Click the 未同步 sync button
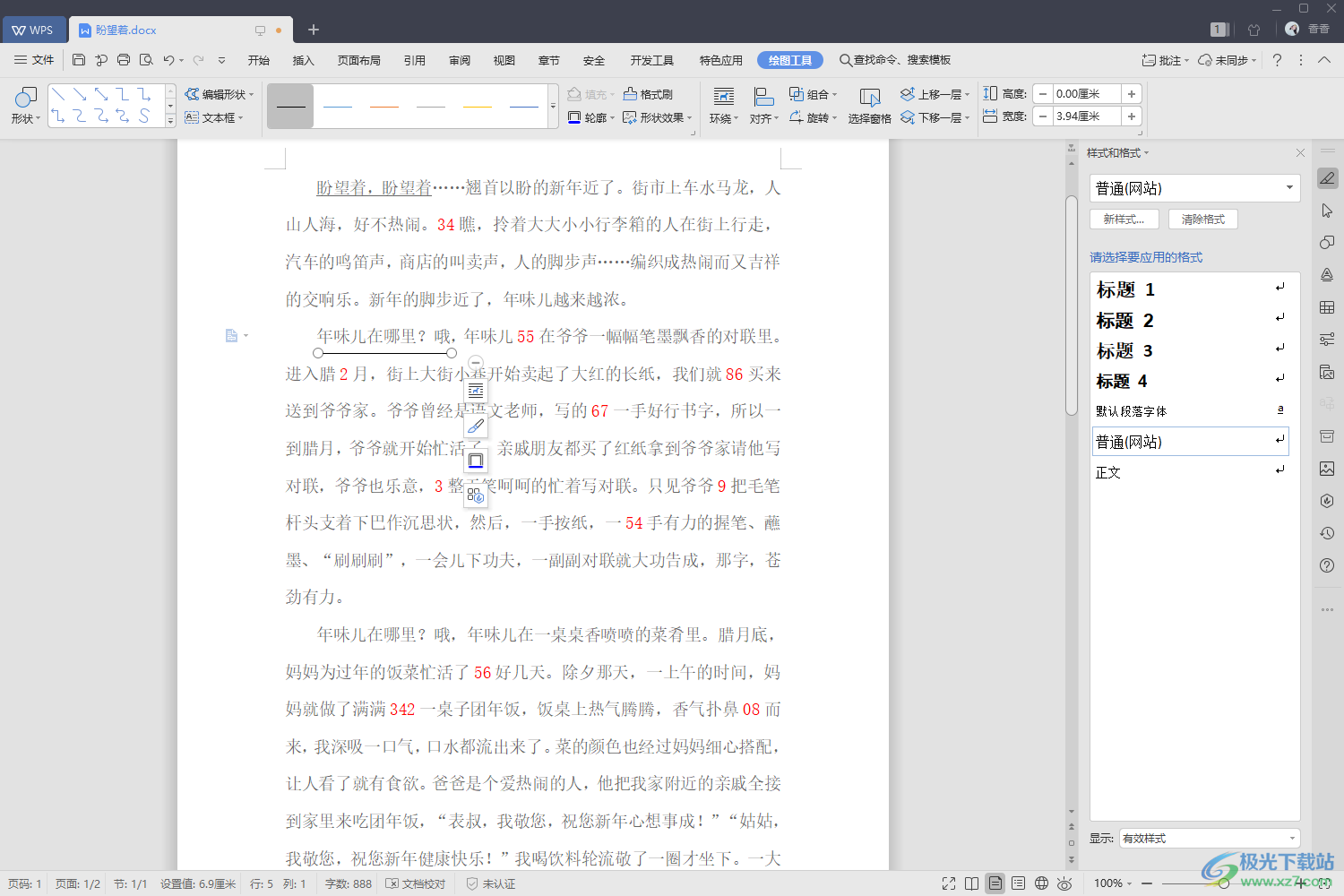This screenshot has width=1344, height=896. point(1228,60)
